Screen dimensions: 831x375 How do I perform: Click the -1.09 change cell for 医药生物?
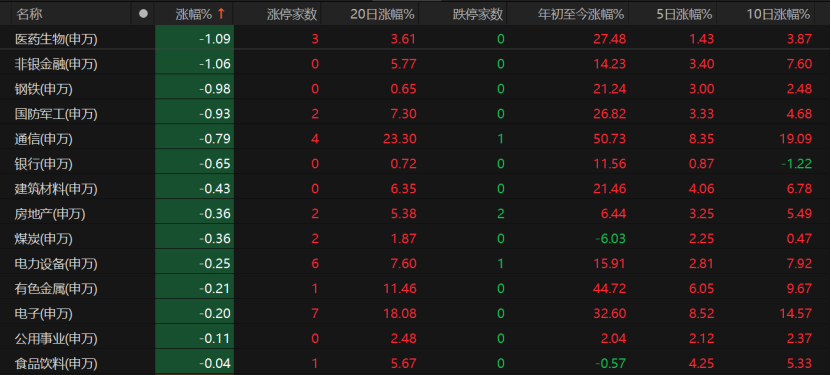pos(195,38)
